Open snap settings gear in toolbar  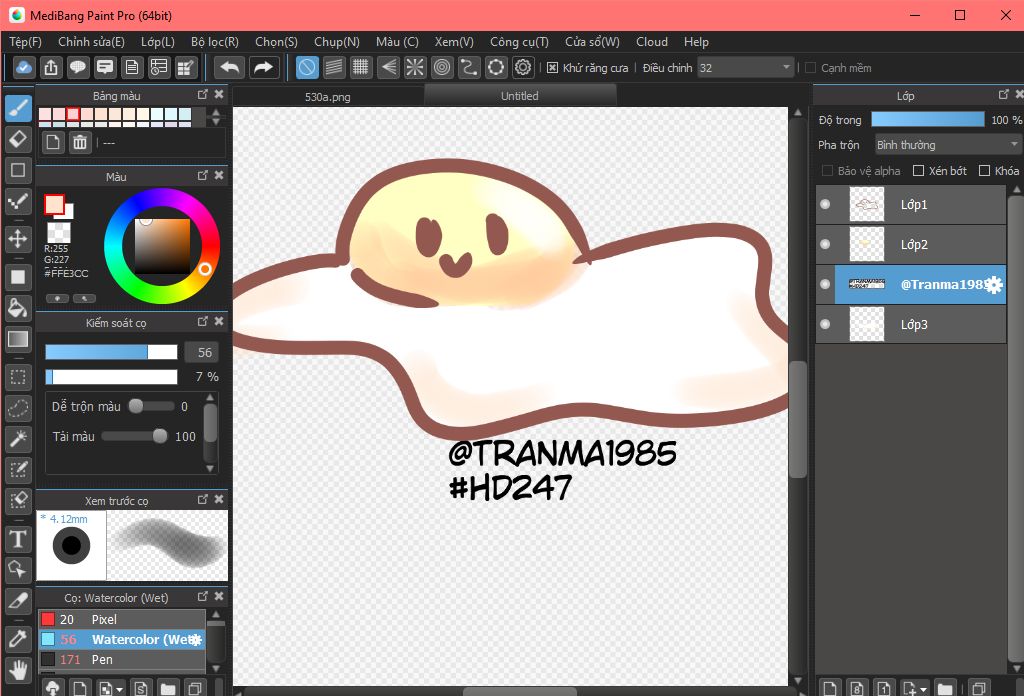(523, 67)
